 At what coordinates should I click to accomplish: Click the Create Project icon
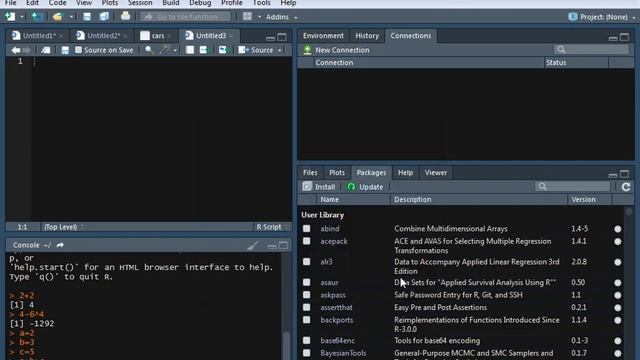coord(37,17)
